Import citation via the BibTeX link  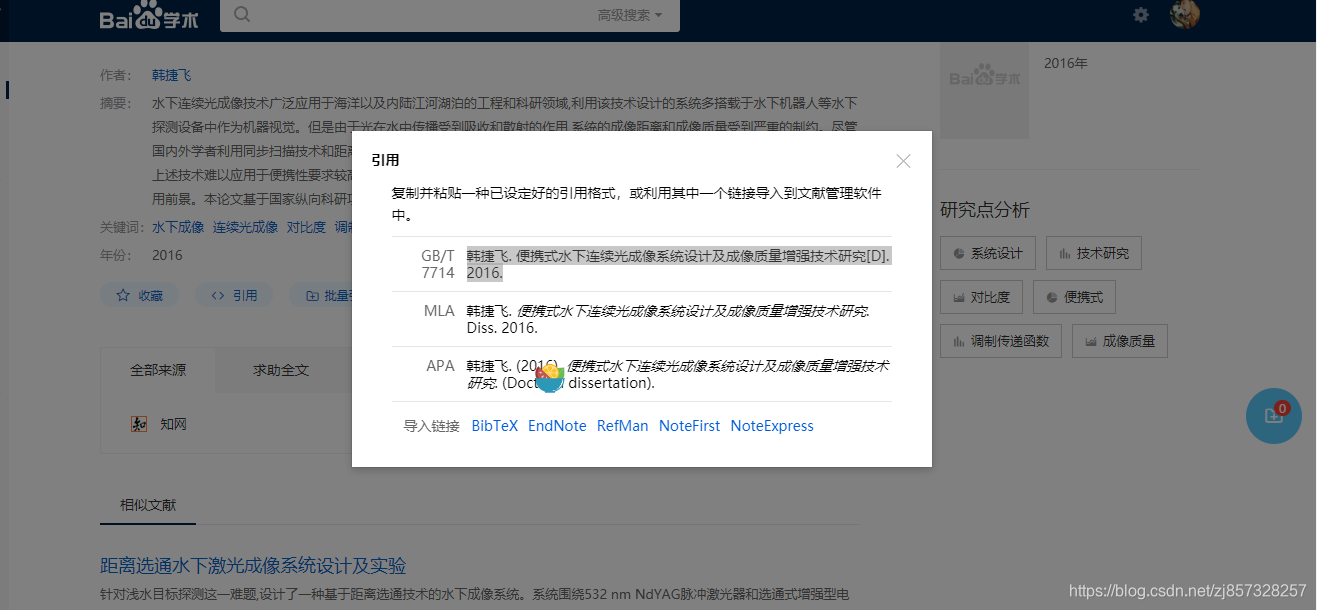pos(494,425)
